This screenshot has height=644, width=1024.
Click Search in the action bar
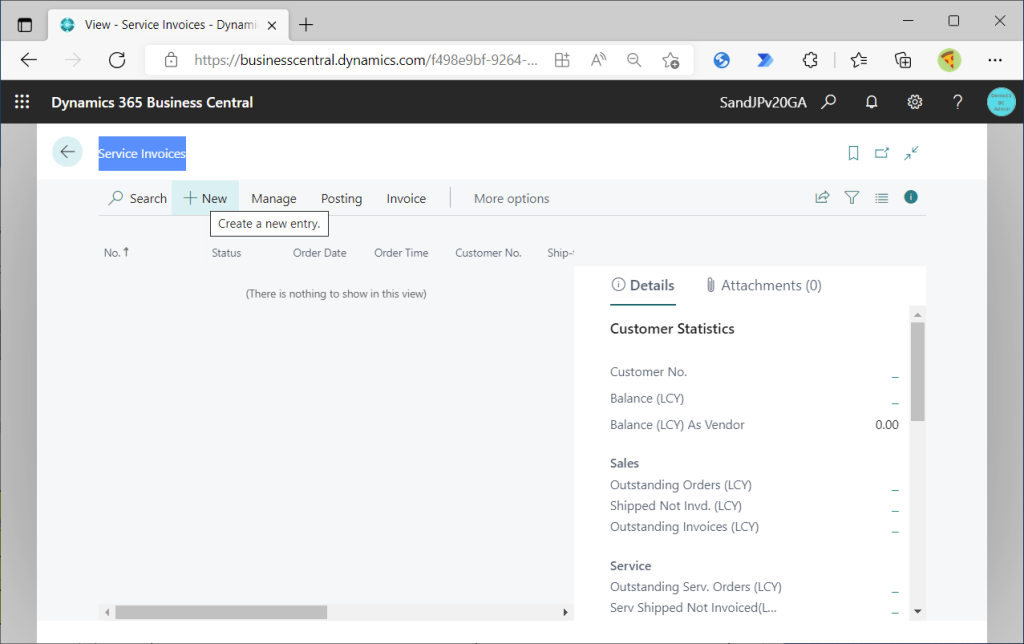pos(138,198)
